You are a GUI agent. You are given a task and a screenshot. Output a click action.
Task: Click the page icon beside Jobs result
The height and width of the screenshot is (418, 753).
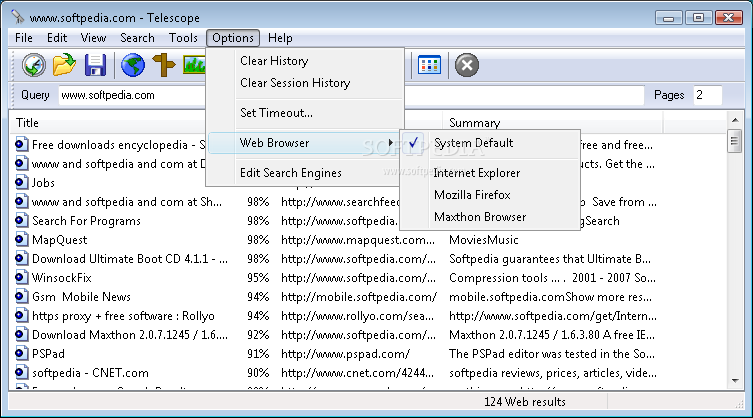coord(21,182)
